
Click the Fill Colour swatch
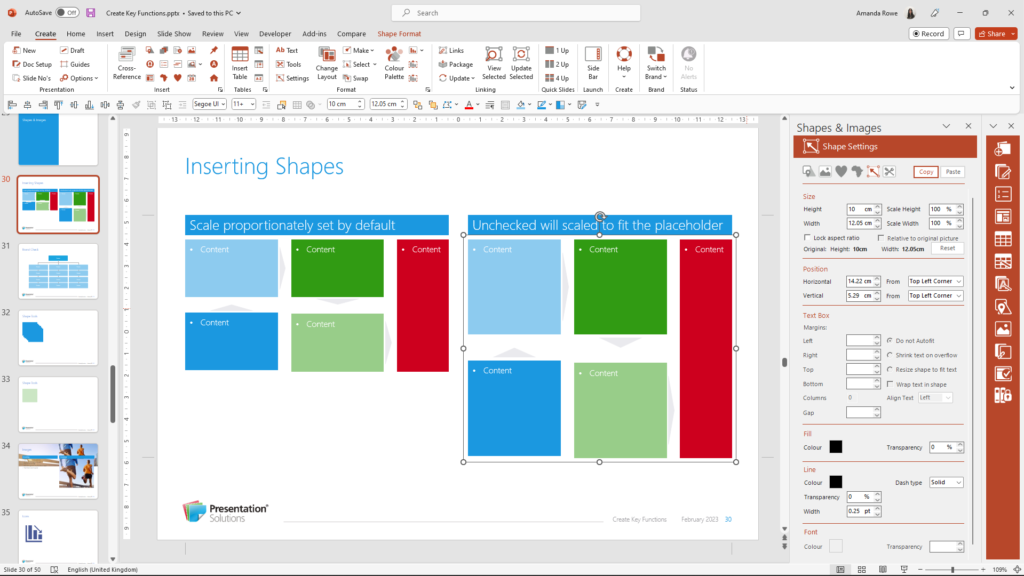(836, 447)
